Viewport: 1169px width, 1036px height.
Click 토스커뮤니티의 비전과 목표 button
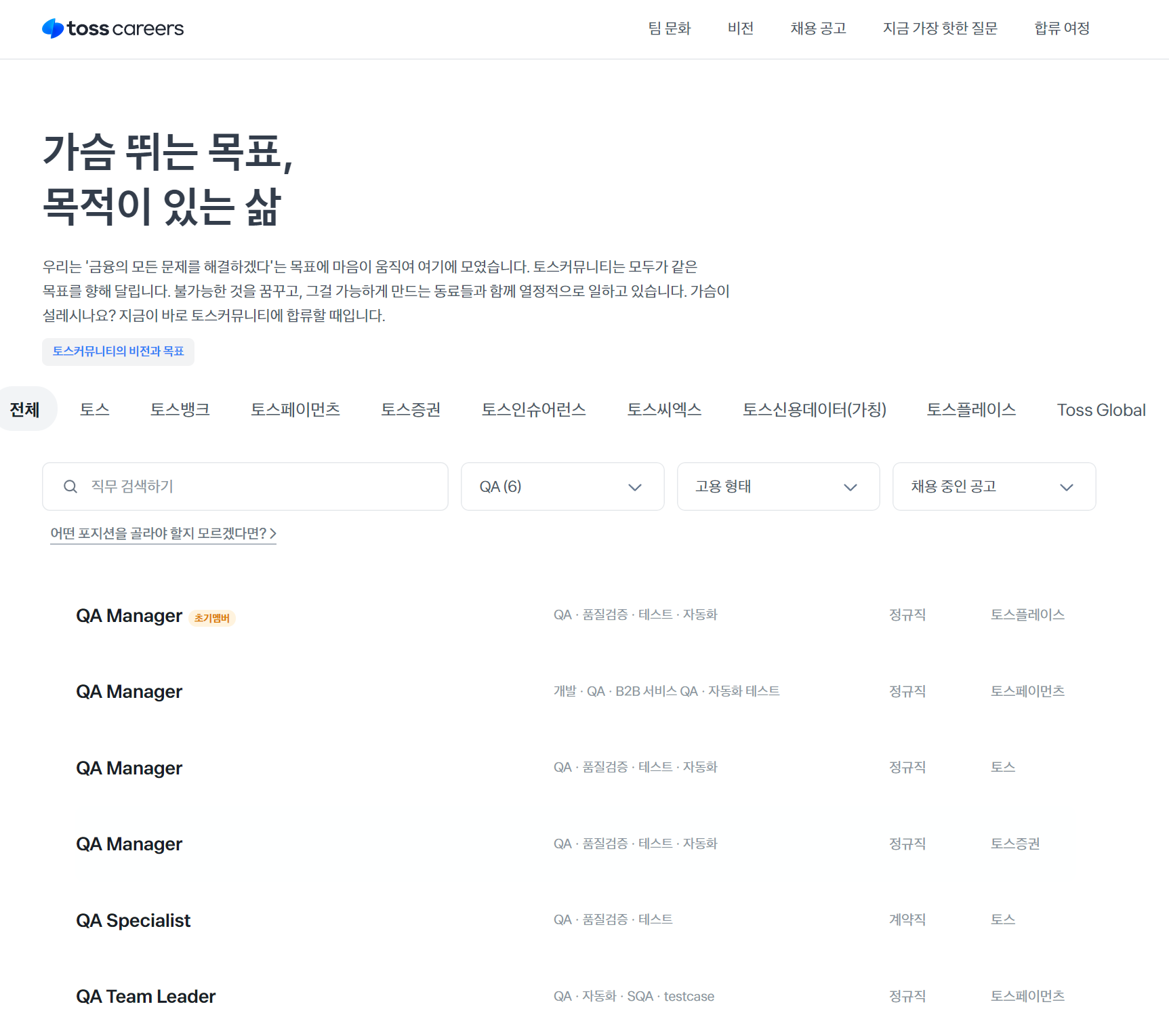pos(118,352)
